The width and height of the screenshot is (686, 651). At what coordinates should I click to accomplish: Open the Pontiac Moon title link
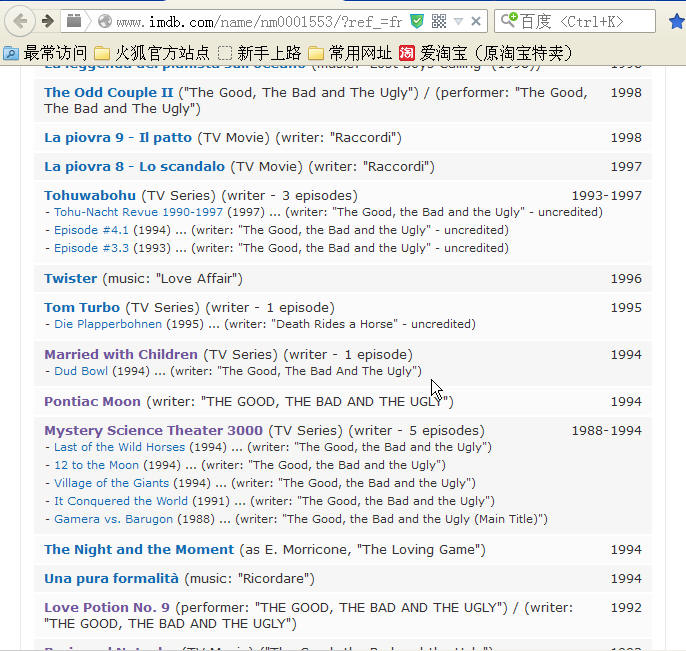point(92,401)
